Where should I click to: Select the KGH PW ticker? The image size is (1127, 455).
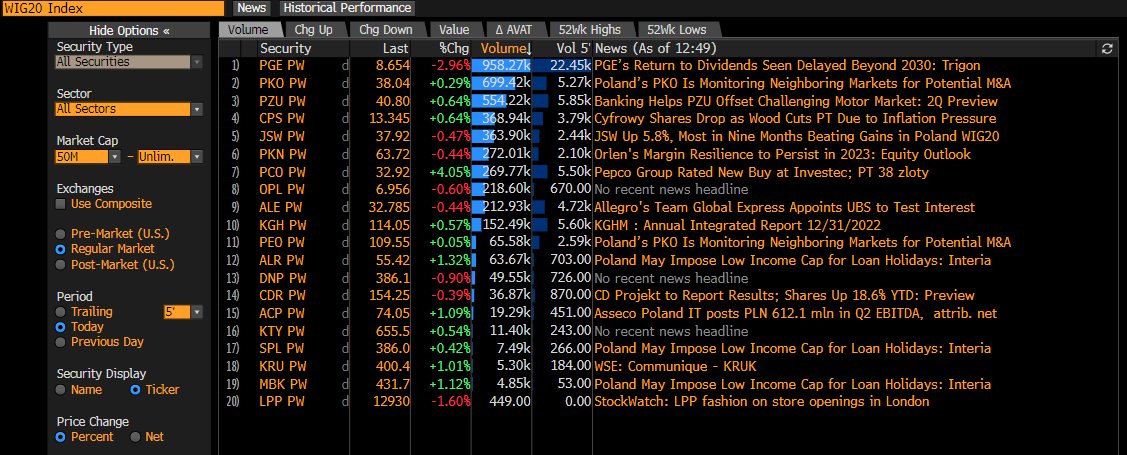click(x=282, y=225)
